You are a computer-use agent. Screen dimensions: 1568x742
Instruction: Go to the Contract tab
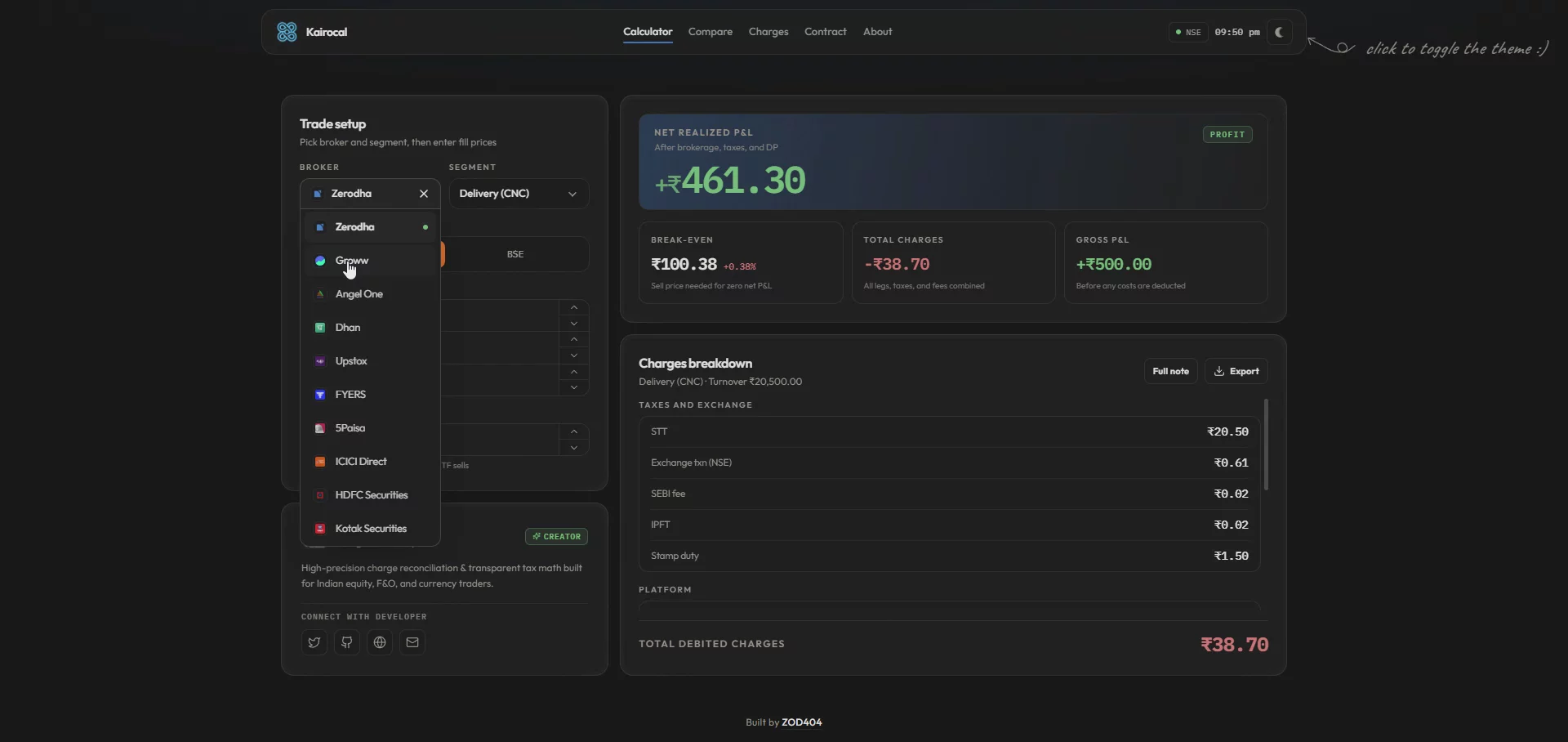(x=826, y=32)
